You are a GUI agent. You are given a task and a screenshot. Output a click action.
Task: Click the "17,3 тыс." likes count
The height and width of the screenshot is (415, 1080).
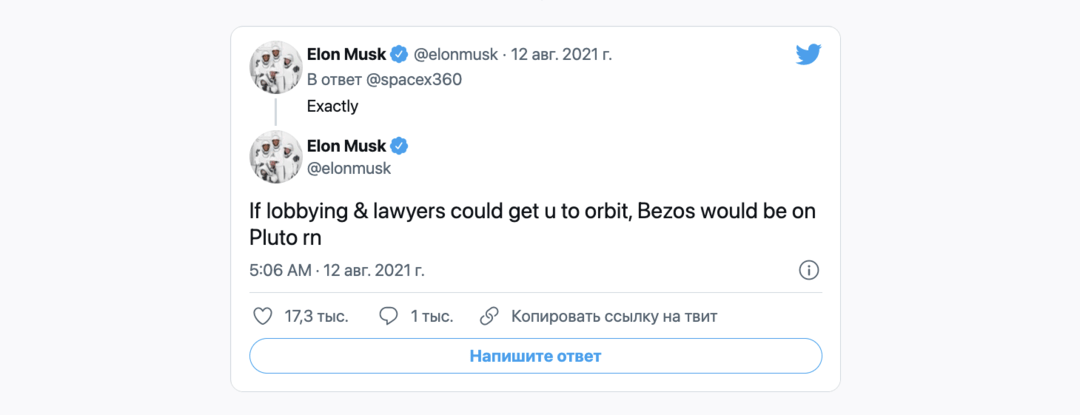coord(316,316)
